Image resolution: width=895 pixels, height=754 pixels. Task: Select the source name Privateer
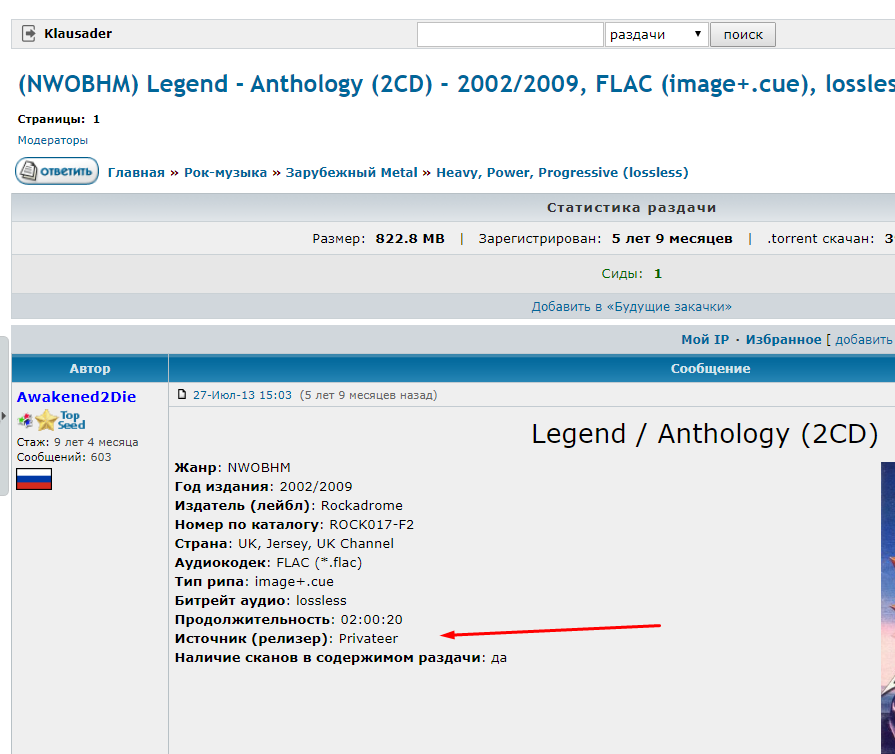368,639
